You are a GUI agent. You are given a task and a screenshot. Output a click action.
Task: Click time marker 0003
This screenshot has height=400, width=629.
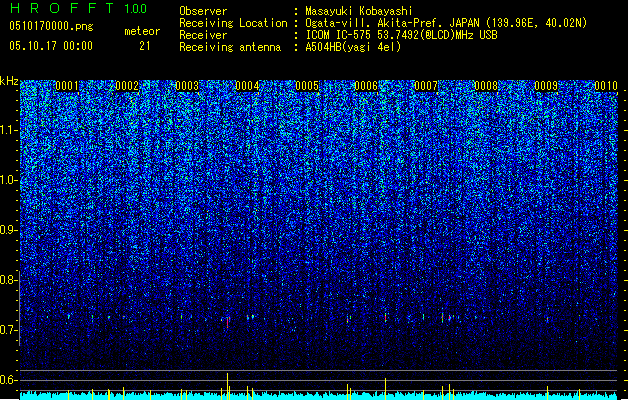[187, 86]
